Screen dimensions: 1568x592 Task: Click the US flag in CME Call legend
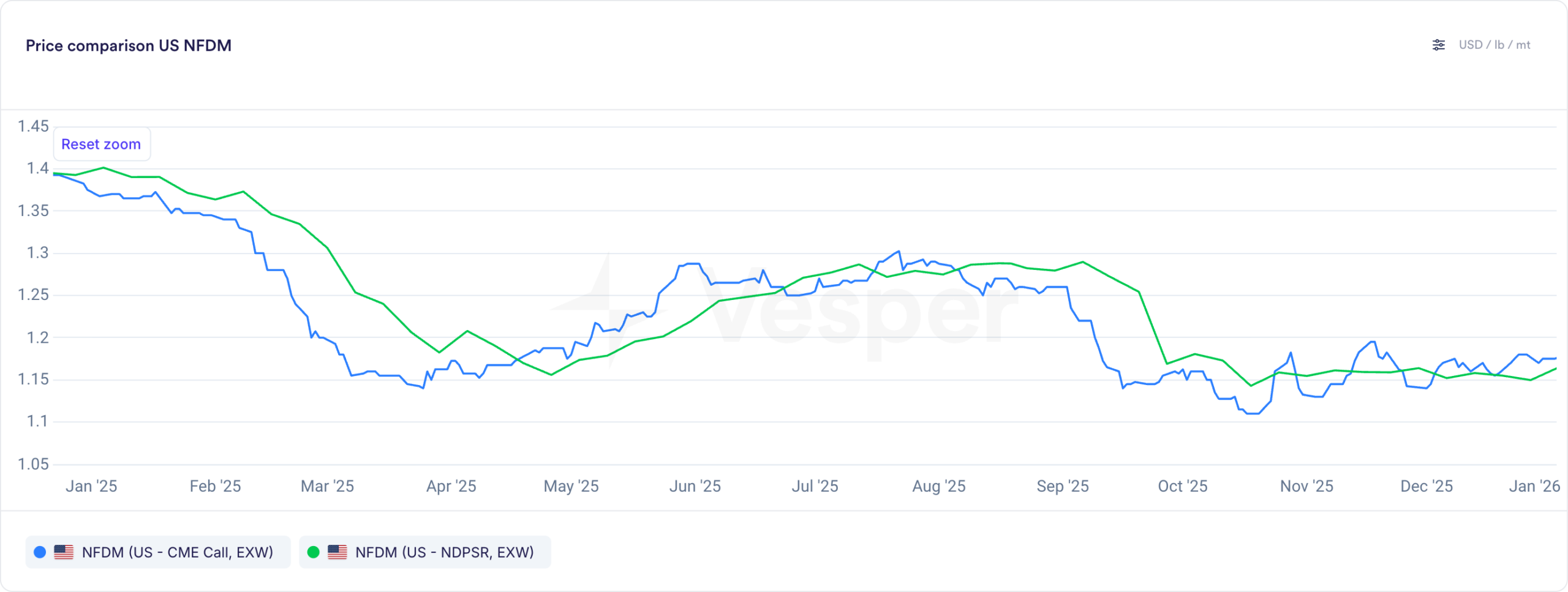[x=64, y=552]
